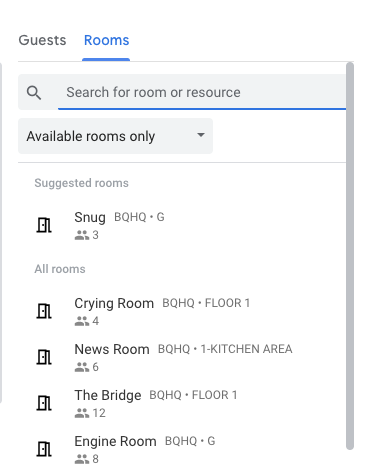The height and width of the screenshot is (468, 370).
Task: Choose Engine Room BQHQ G
Action: pyautogui.click(x=182, y=449)
